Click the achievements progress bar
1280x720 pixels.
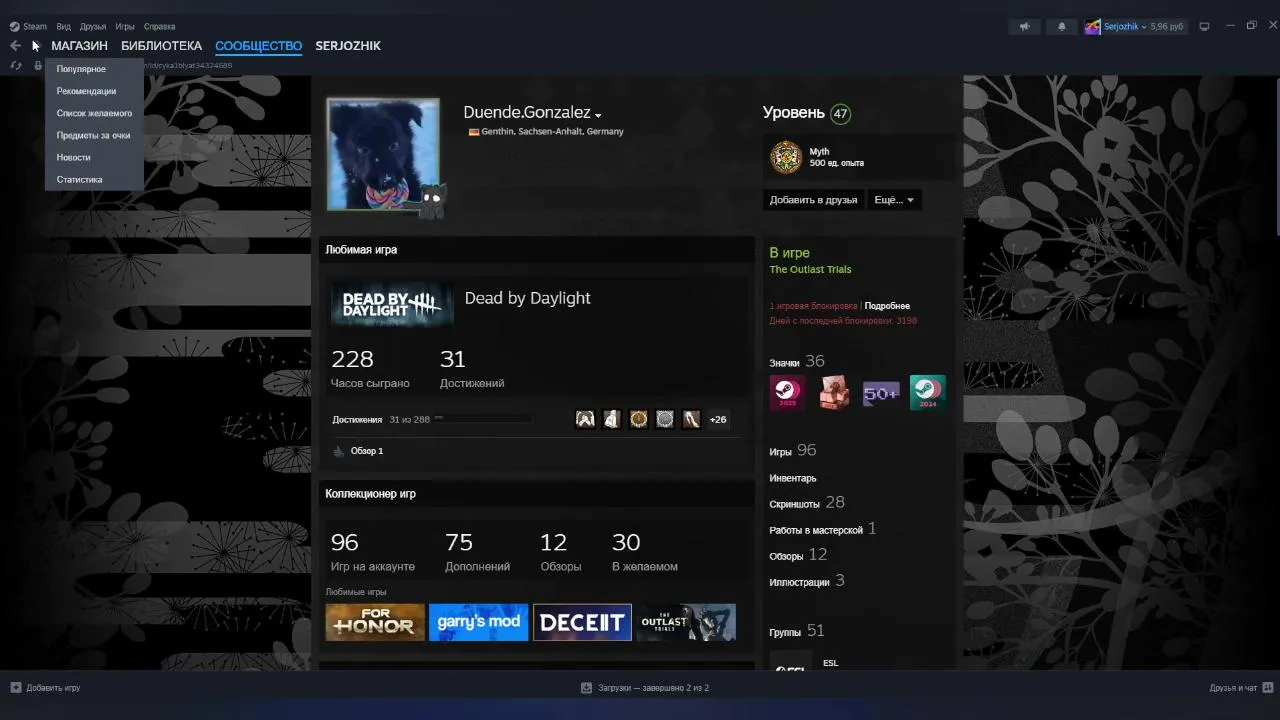[482, 419]
